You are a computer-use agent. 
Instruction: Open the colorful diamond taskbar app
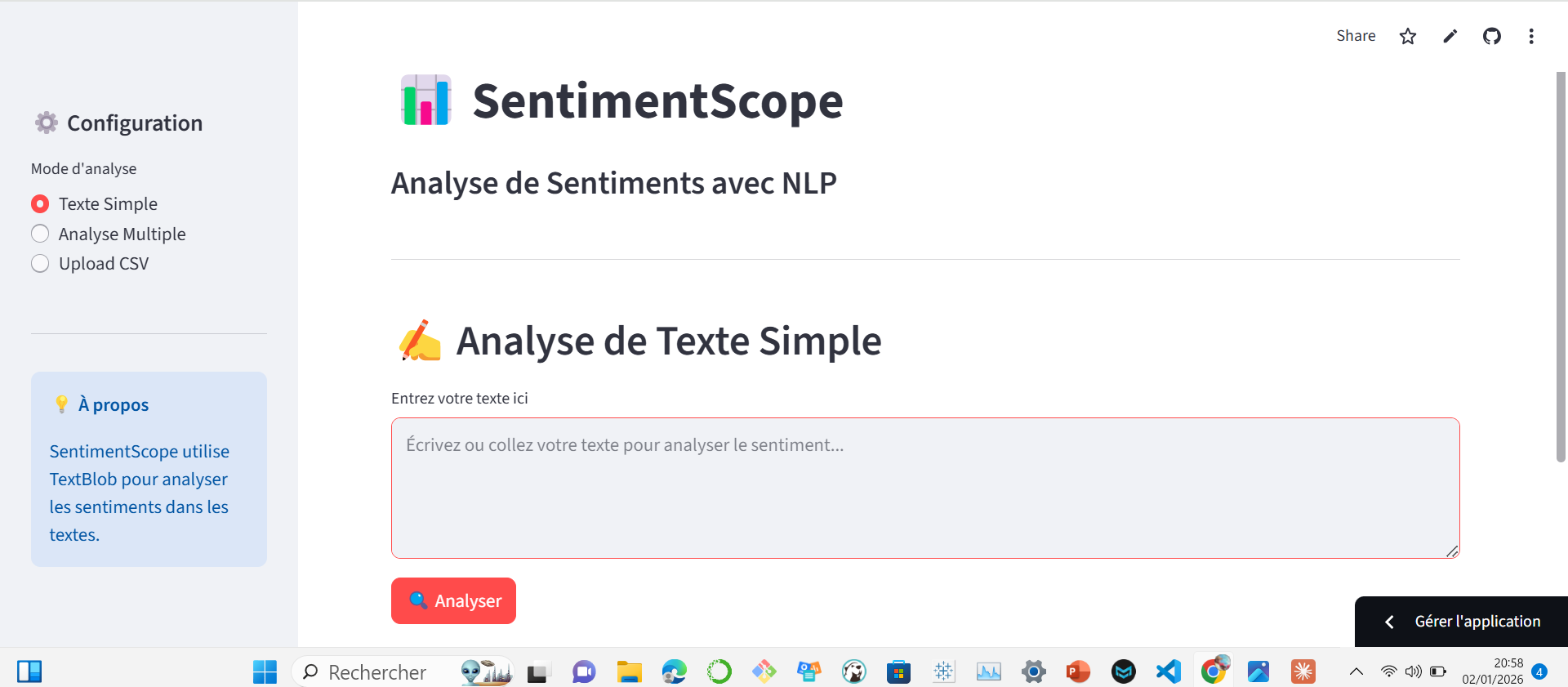point(764,671)
